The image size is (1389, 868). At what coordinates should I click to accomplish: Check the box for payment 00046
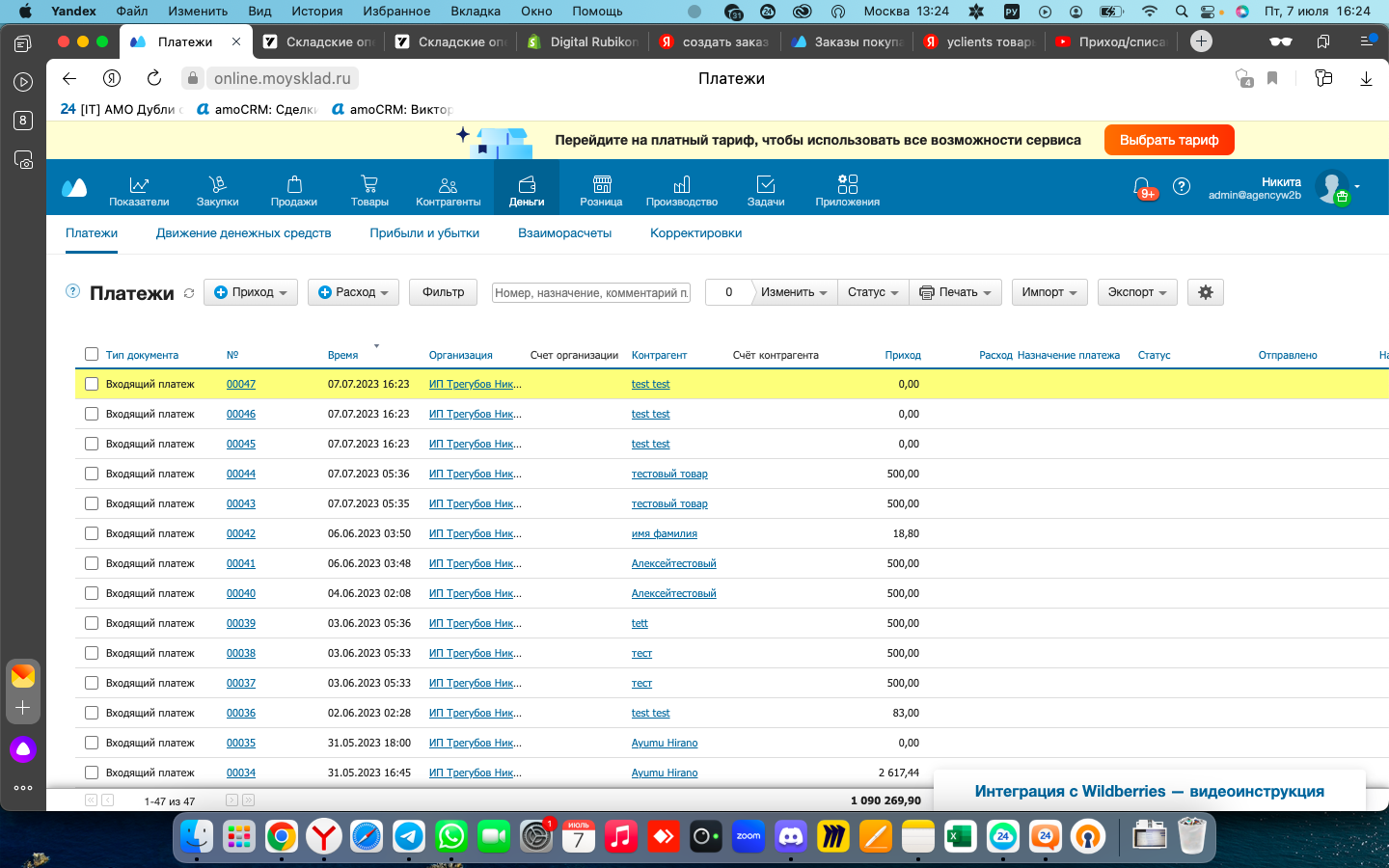pos(92,414)
